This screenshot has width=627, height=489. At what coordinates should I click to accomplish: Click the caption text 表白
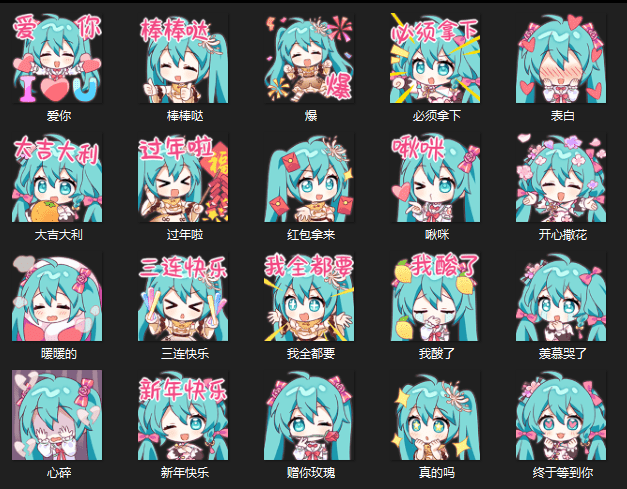coord(563,116)
